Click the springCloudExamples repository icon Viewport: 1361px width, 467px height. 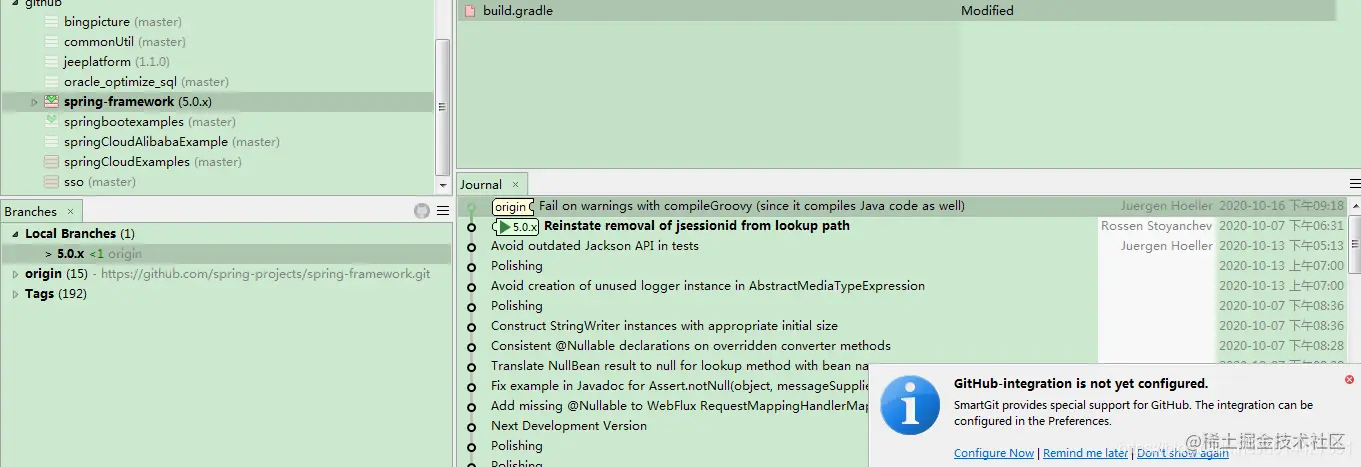(x=51, y=162)
